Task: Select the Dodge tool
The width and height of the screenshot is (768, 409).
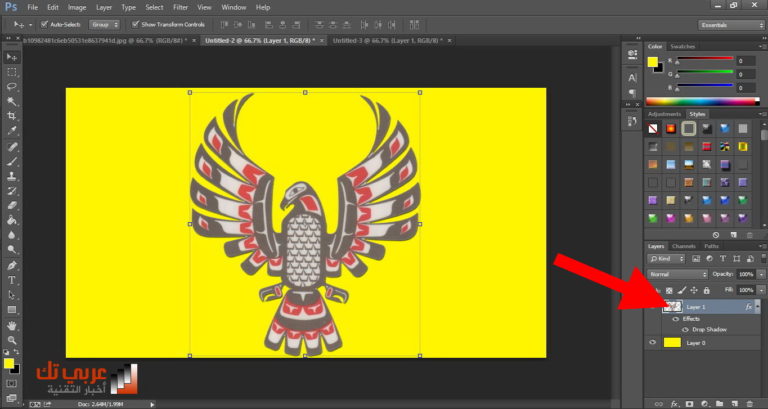Action: pyautogui.click(x=12, y=250)
